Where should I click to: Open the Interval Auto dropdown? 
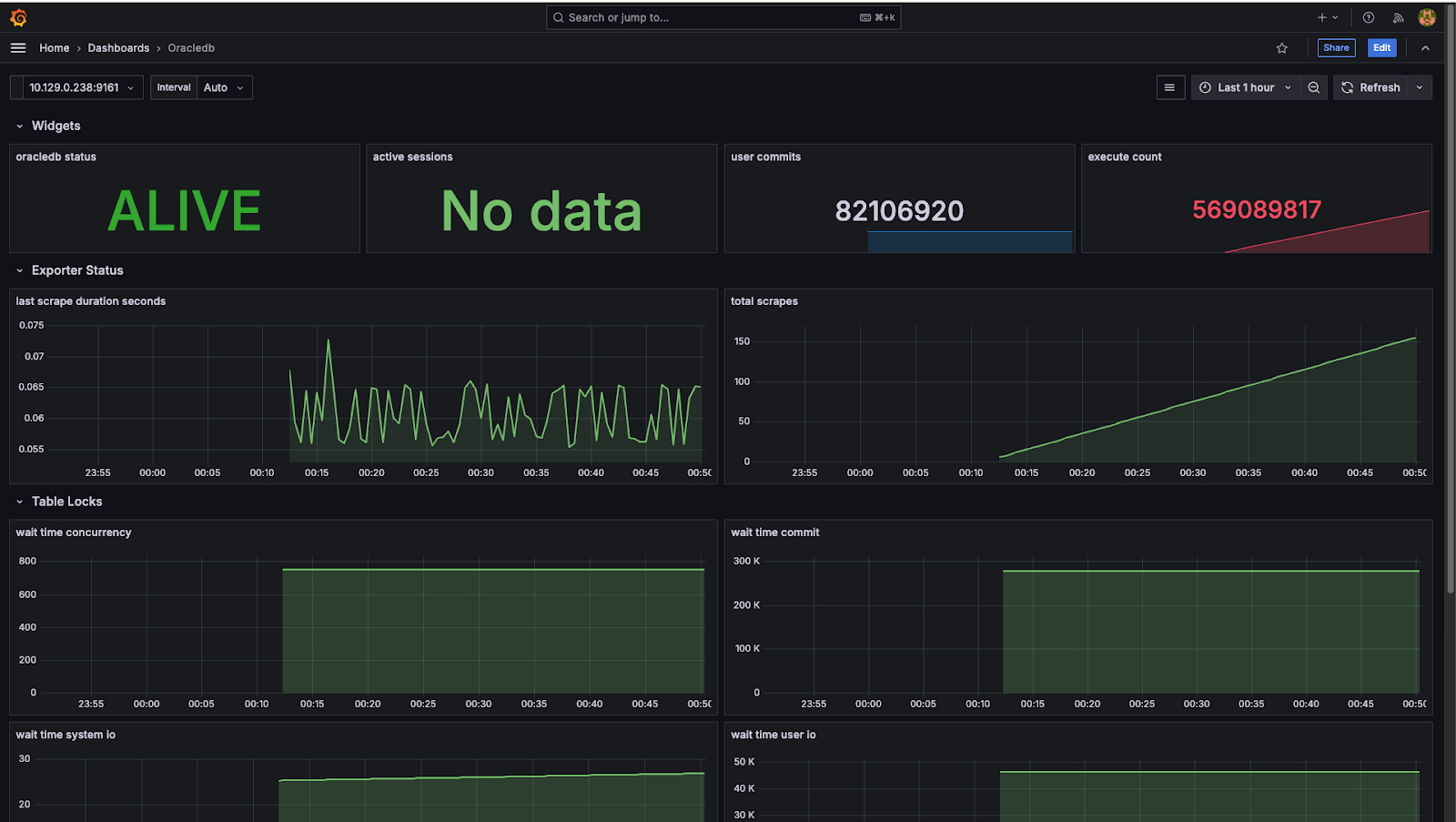click(224, 87)
